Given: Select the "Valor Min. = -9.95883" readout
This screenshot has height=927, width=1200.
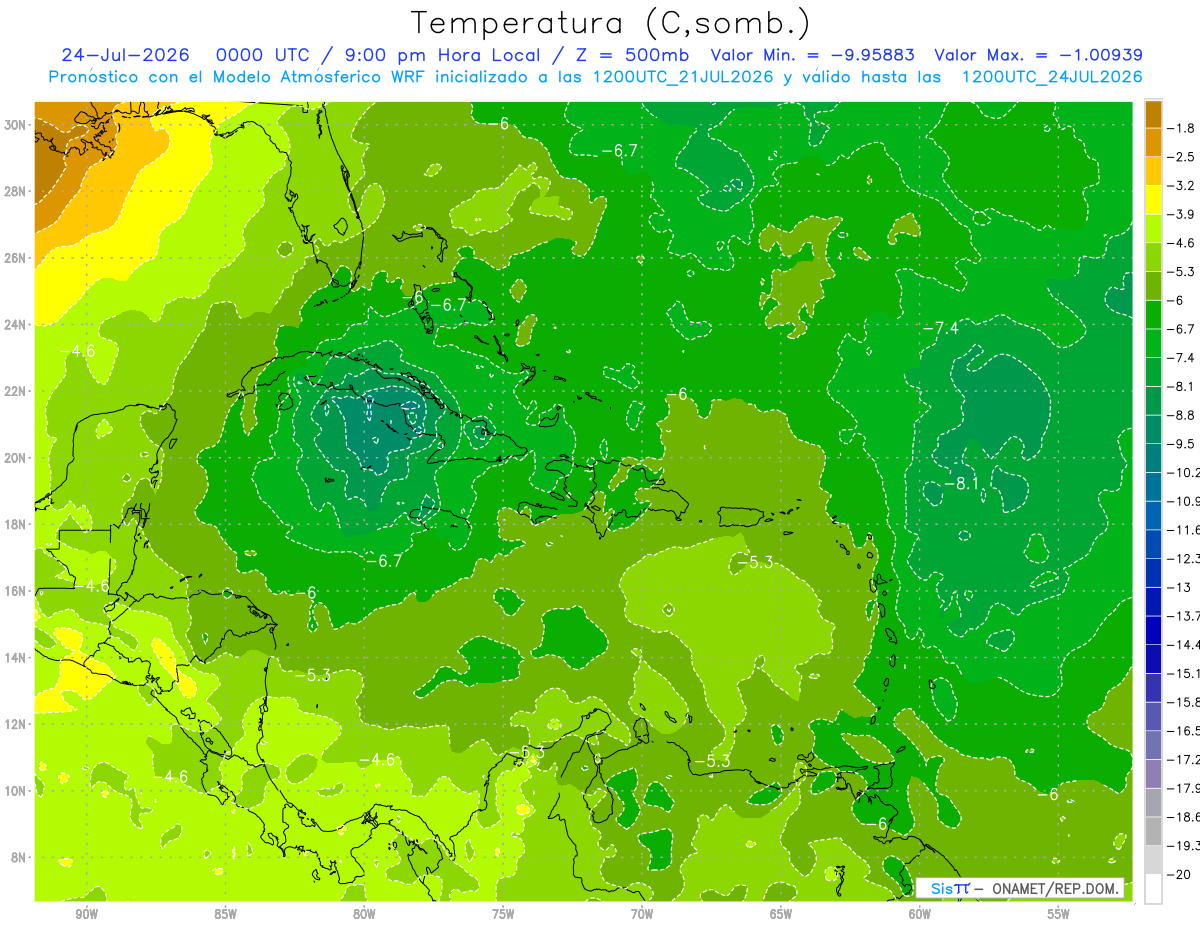Looking at the screenshot, I should pyautogui.click(x=814, y=55).
